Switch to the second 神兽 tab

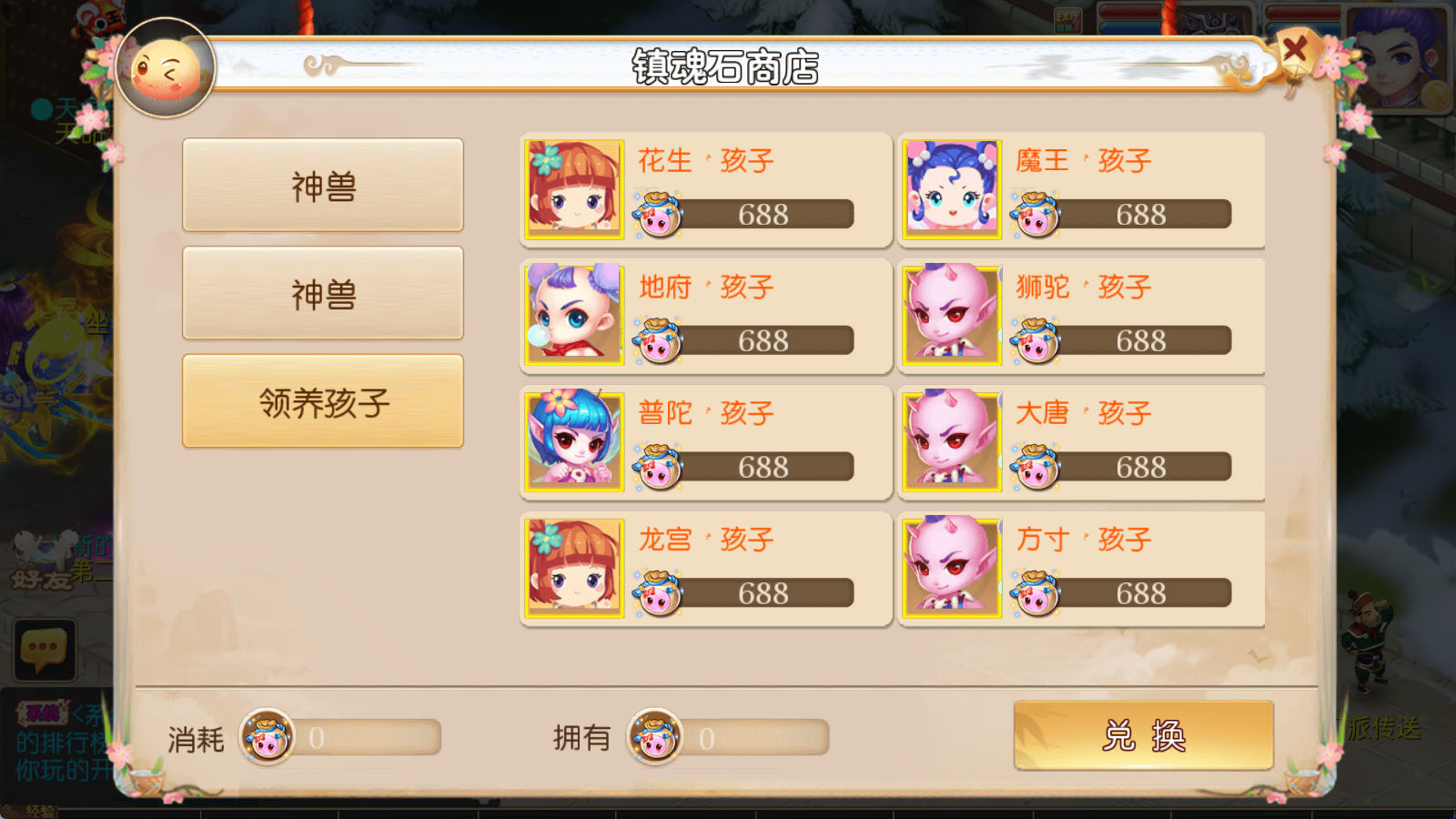point(323,294)
